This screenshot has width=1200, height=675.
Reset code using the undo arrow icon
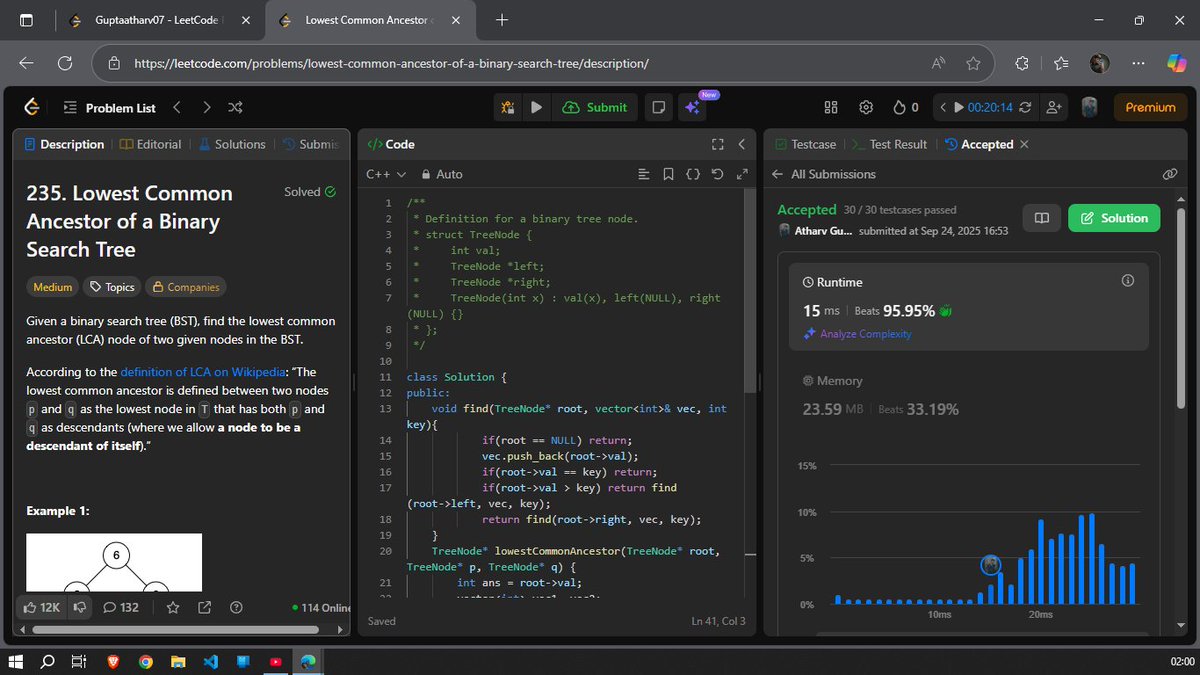tap(718, 174)
